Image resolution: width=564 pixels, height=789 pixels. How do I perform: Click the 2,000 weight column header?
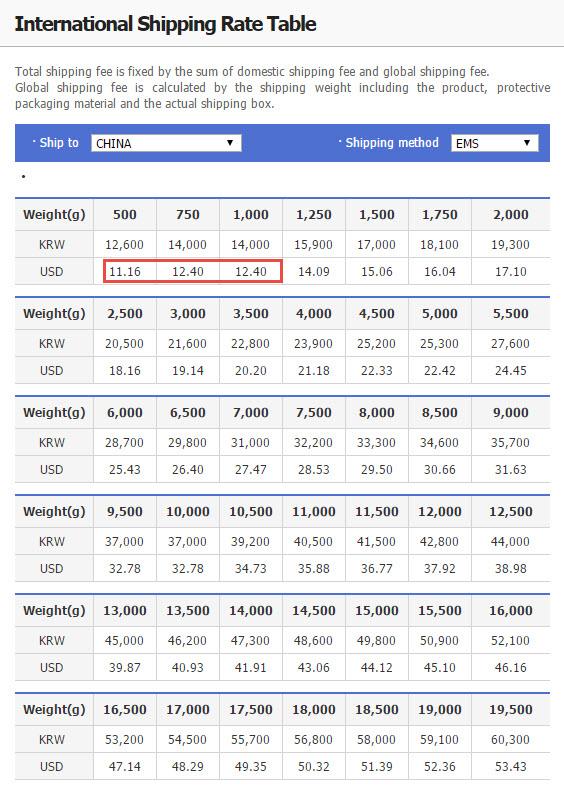(x=511, y=214)
